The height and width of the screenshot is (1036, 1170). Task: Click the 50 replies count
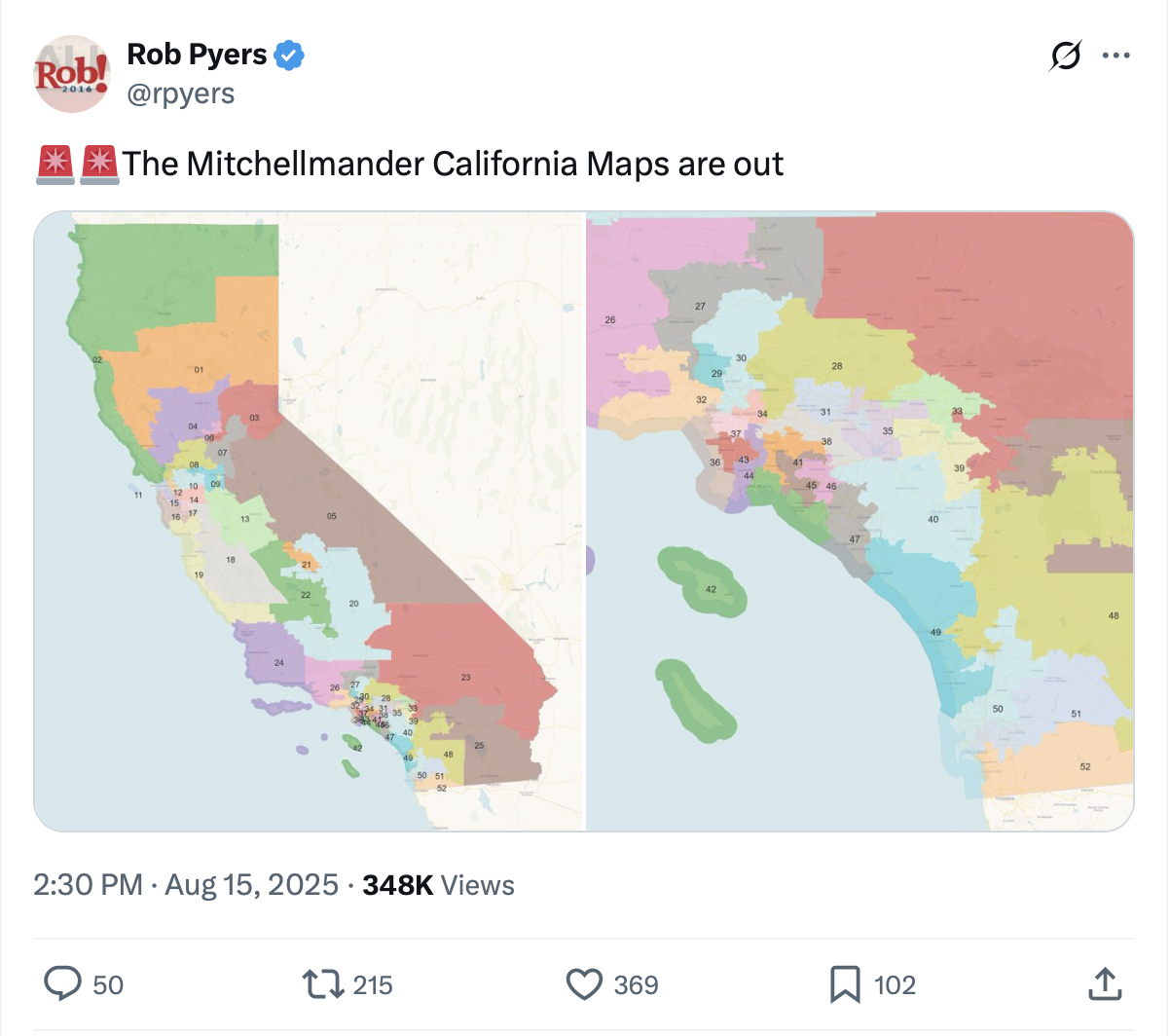[x=108, y=985]
